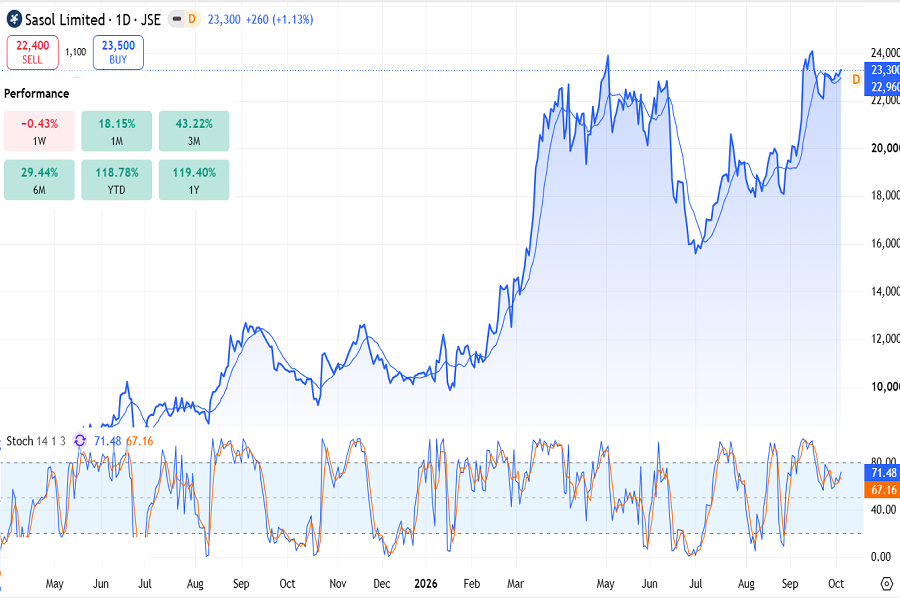
Task: Click the 12,000 price axis label
Action: [x=885, y=339]
